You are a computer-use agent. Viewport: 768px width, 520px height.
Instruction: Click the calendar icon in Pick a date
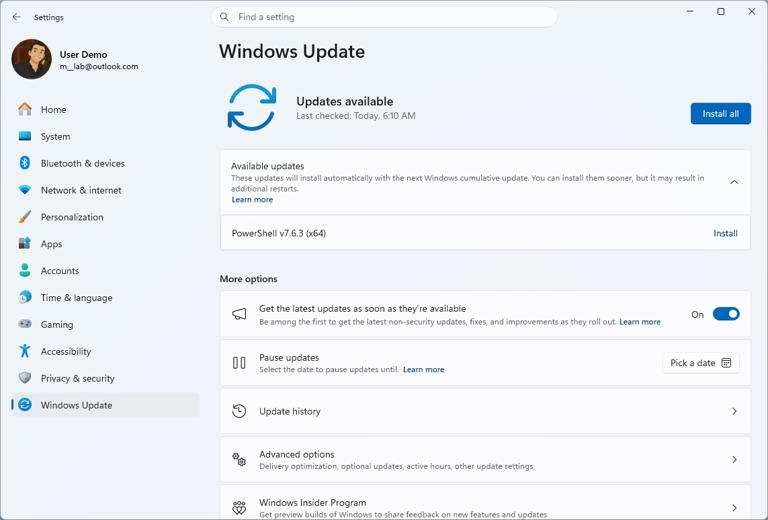click(x=726, y=363)
